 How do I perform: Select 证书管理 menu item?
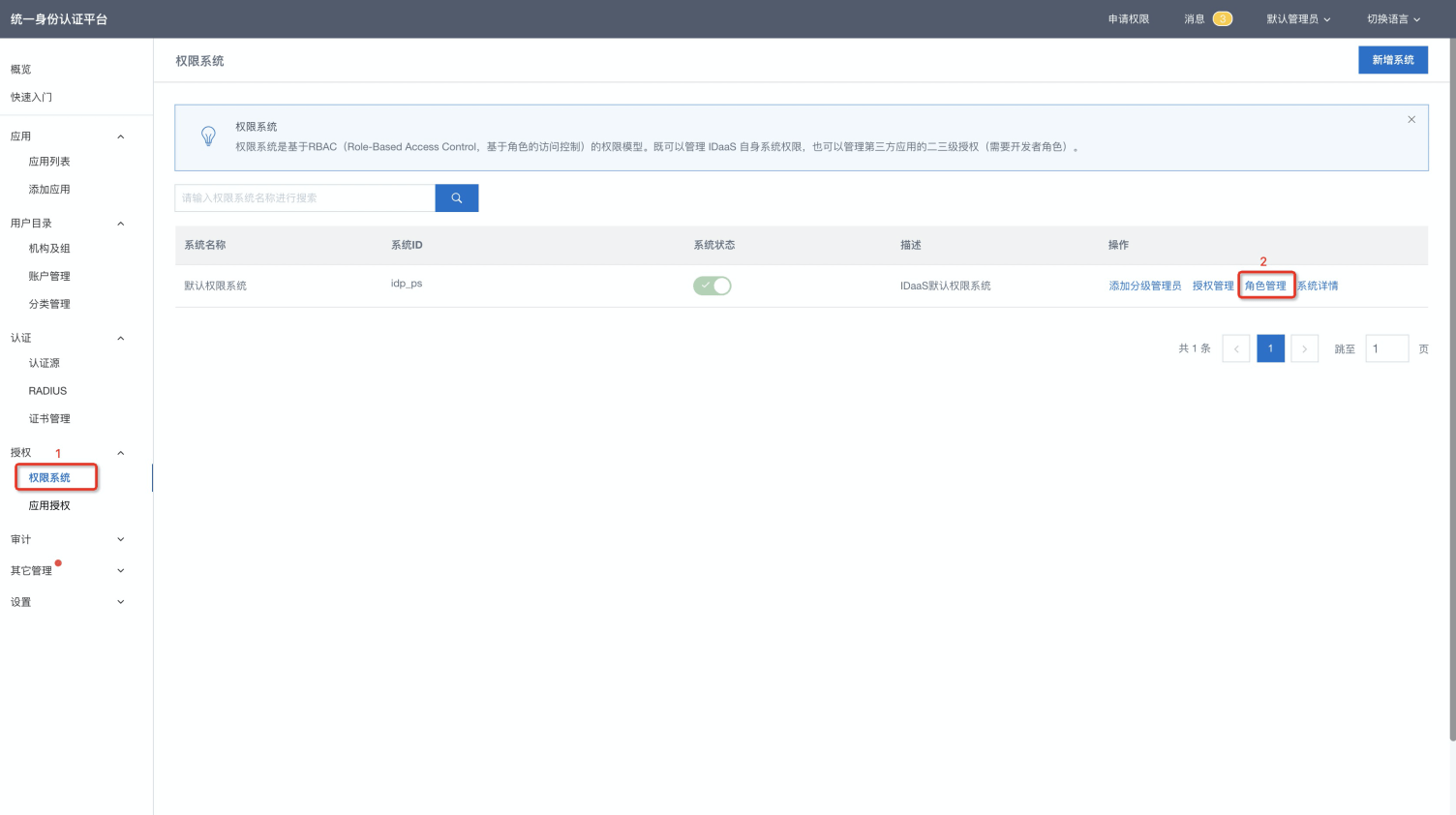pos(49,418)
